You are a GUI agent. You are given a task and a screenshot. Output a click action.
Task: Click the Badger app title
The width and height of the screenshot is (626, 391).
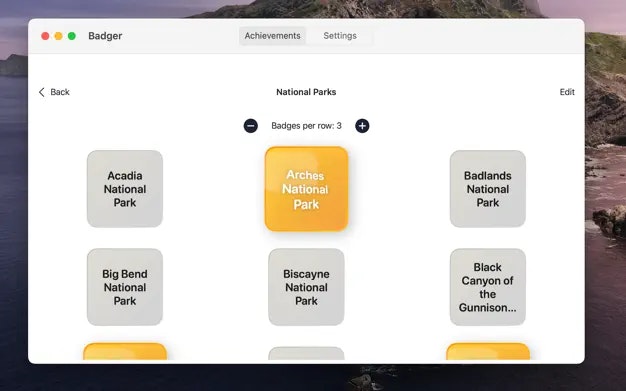[x=105, y=36]
